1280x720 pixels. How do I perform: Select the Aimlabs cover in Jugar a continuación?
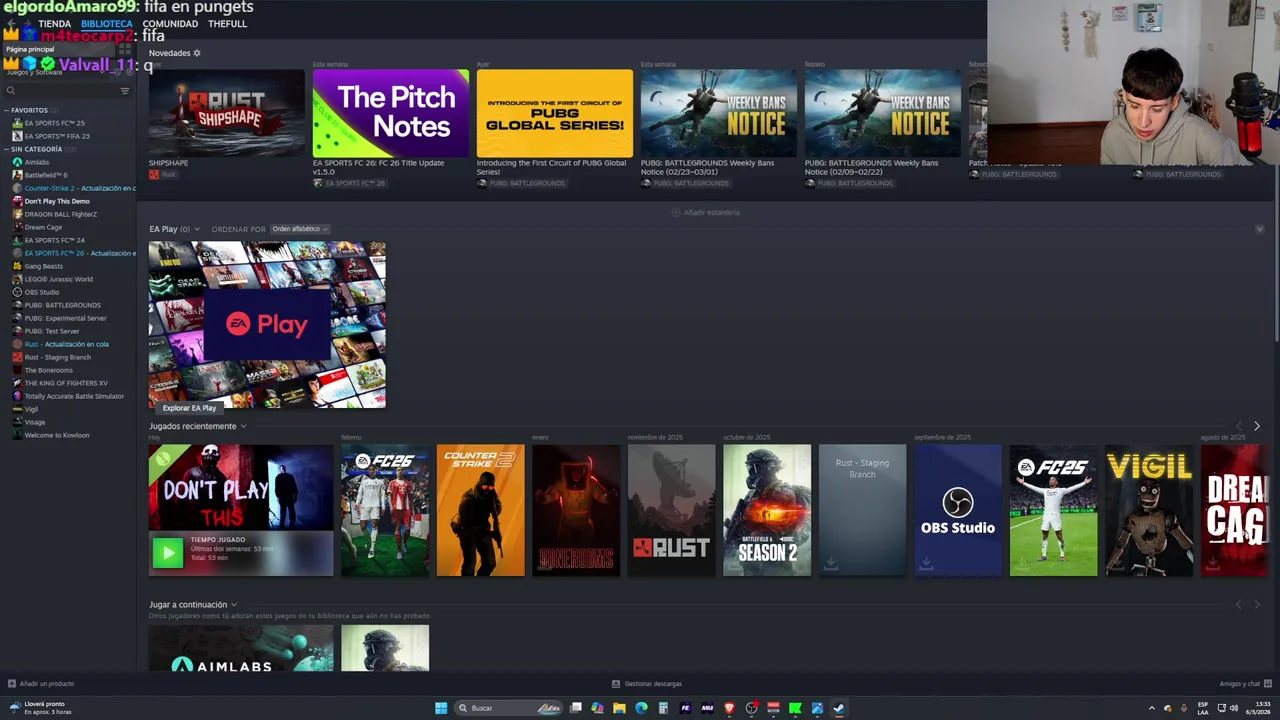pyautogui.click(x=241, y=648)
